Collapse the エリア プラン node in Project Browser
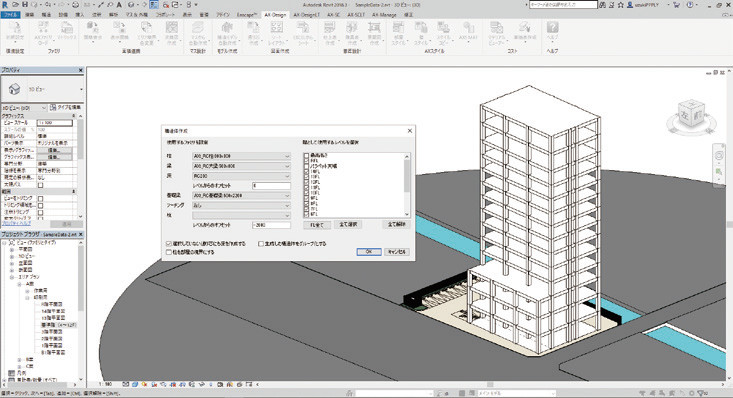This screenshot has width=733, height=398. pyautogui.click(x=12, y=277)
